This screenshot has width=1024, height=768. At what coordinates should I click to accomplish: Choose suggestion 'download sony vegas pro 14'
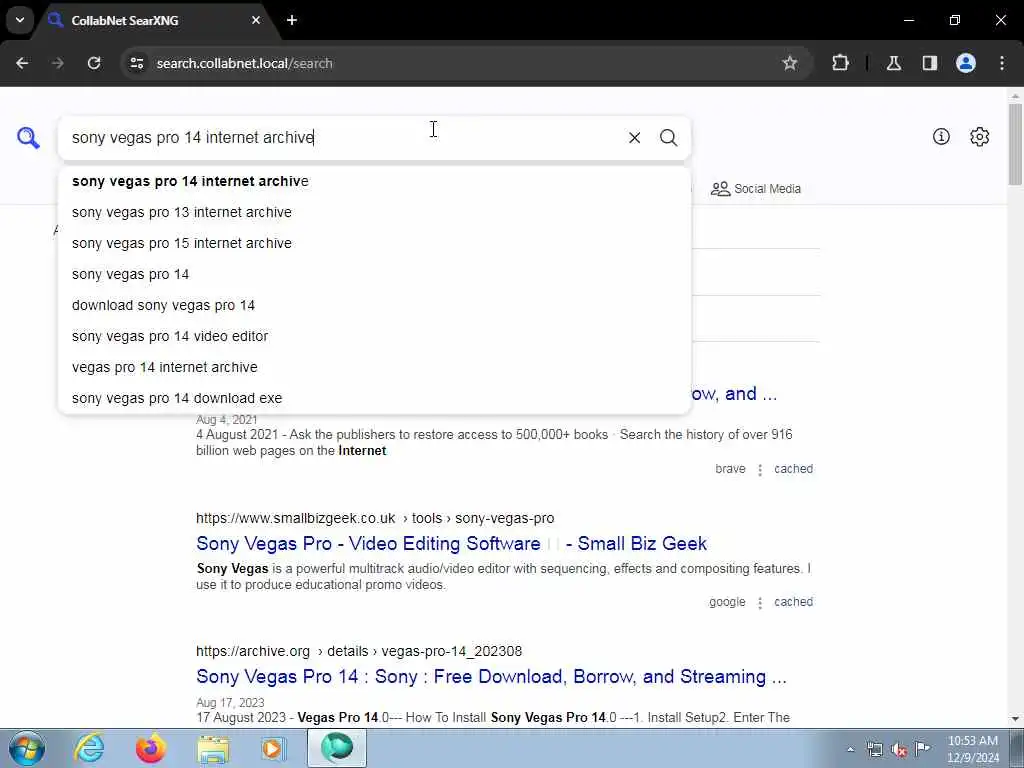pos(374,306)
